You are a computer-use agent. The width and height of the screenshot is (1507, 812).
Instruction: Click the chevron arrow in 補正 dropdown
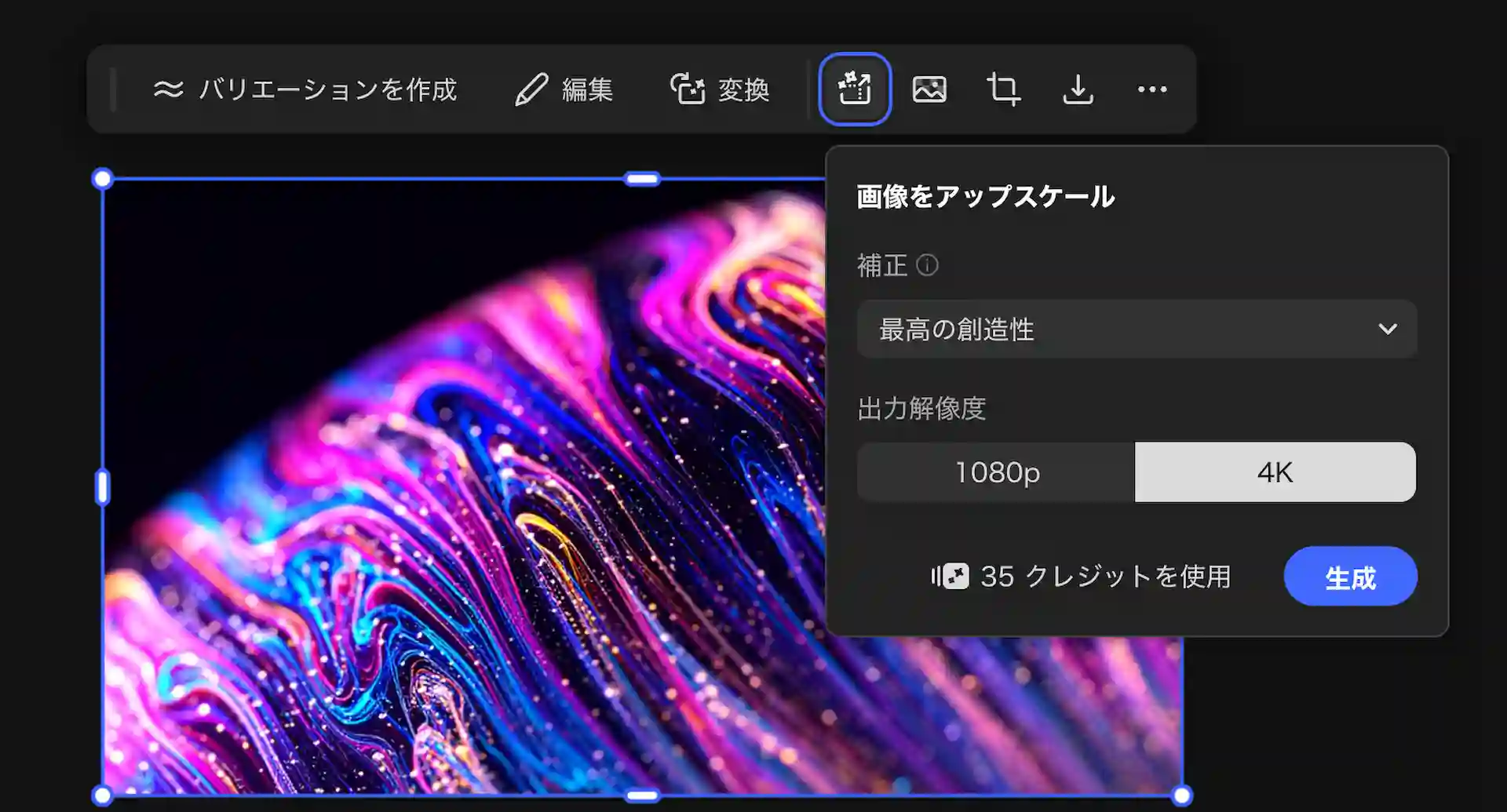click(1387, 330)
